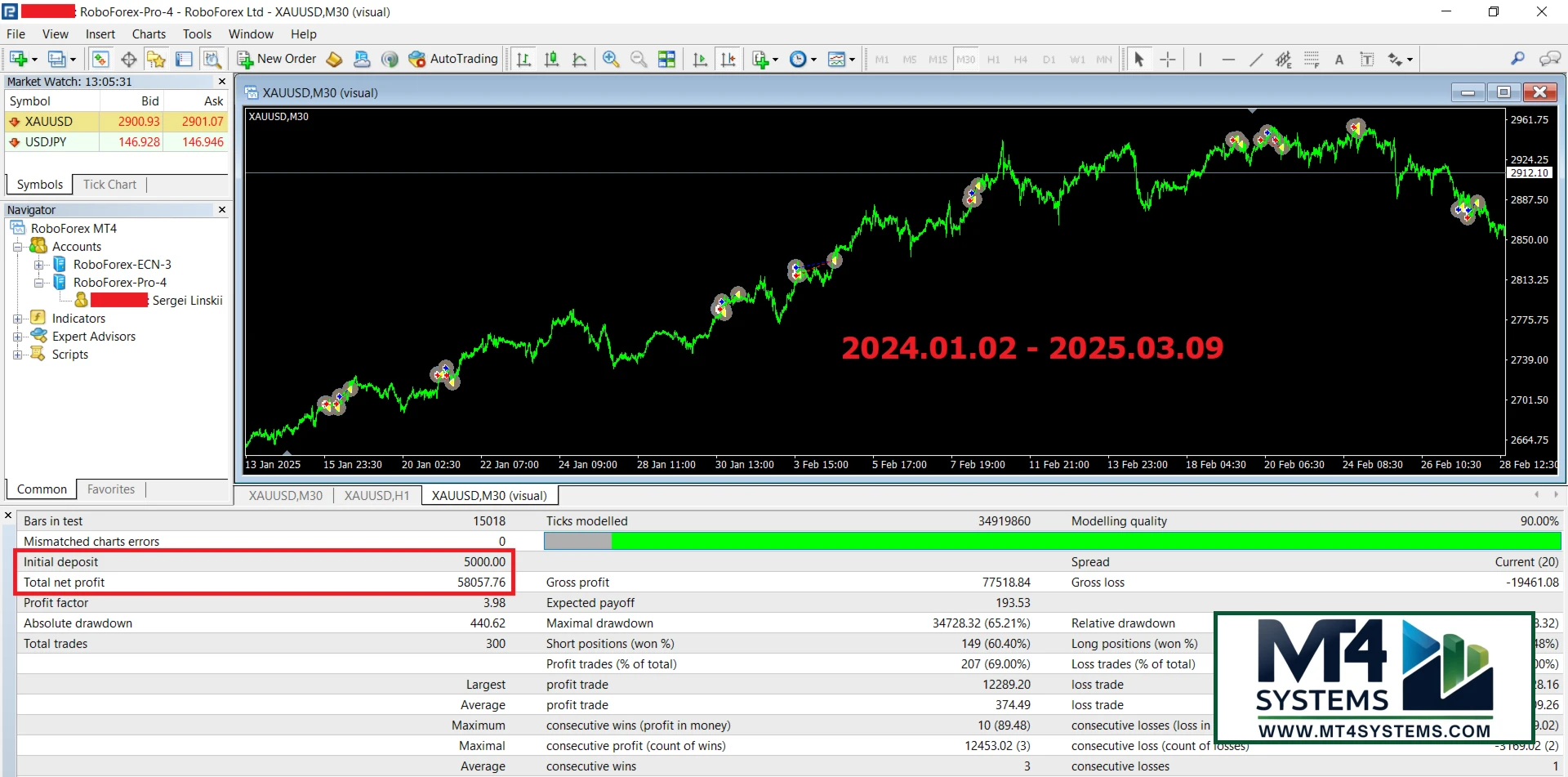The width and height of the screenshot is (1568, 777).
Task: Collapse the RoboForex-Pro-4 account node
Action: 38,283
